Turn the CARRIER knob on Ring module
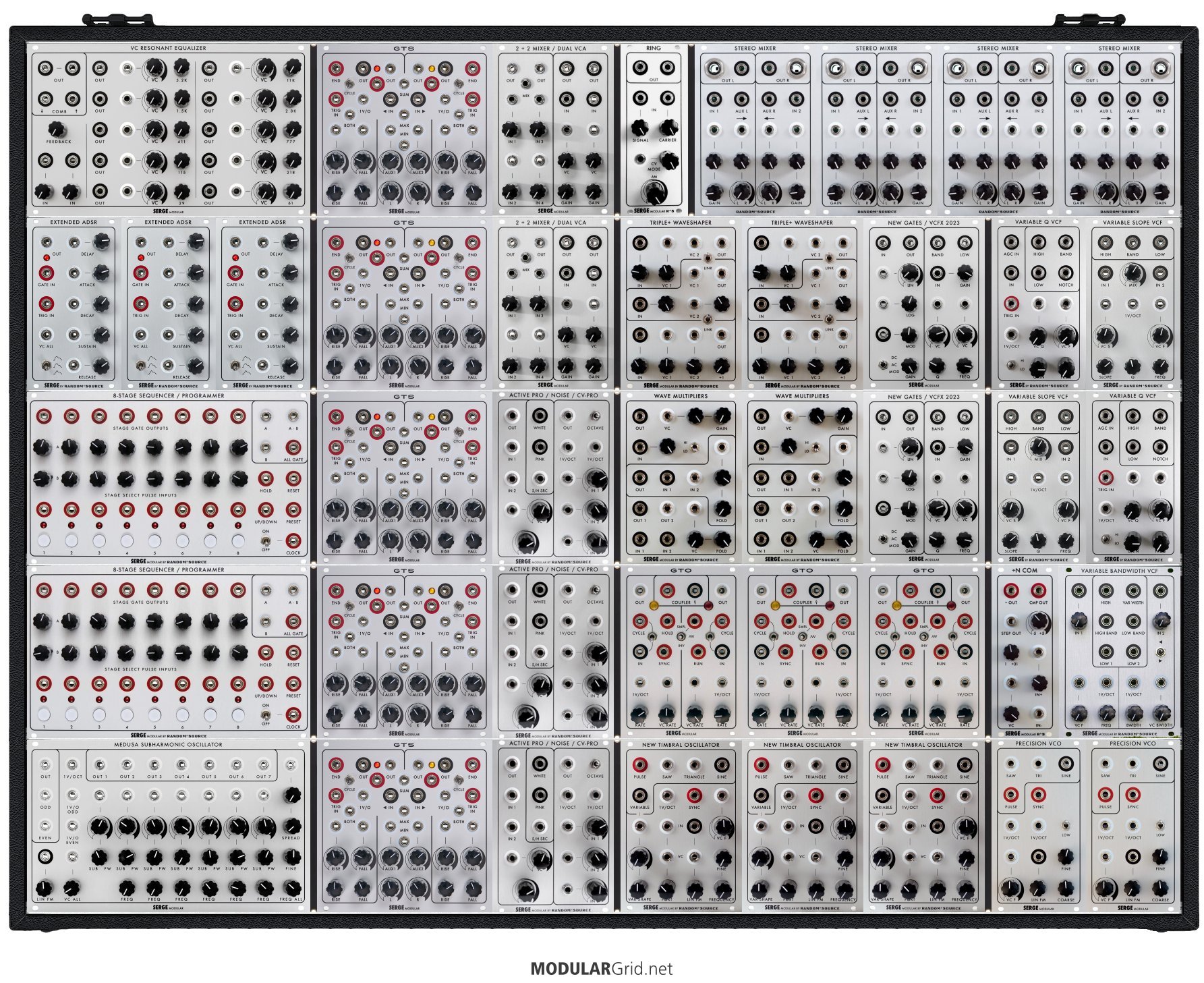 pyautogui.click(x=668, y=128)
